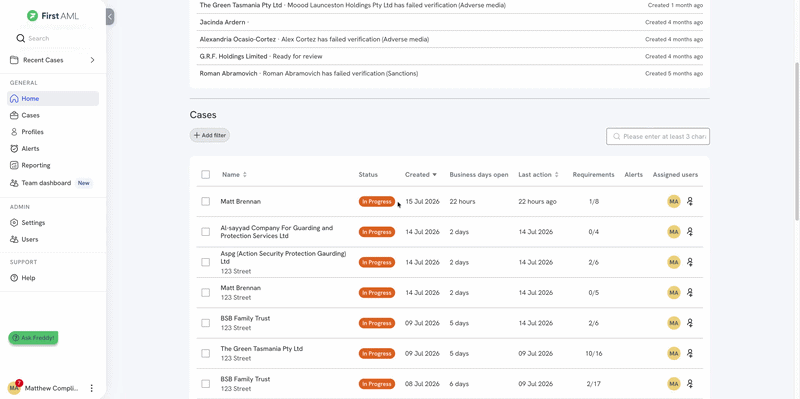The image size is (800, 399).
Task: Click the Home icon in sidebar
Action: (14, 99)
